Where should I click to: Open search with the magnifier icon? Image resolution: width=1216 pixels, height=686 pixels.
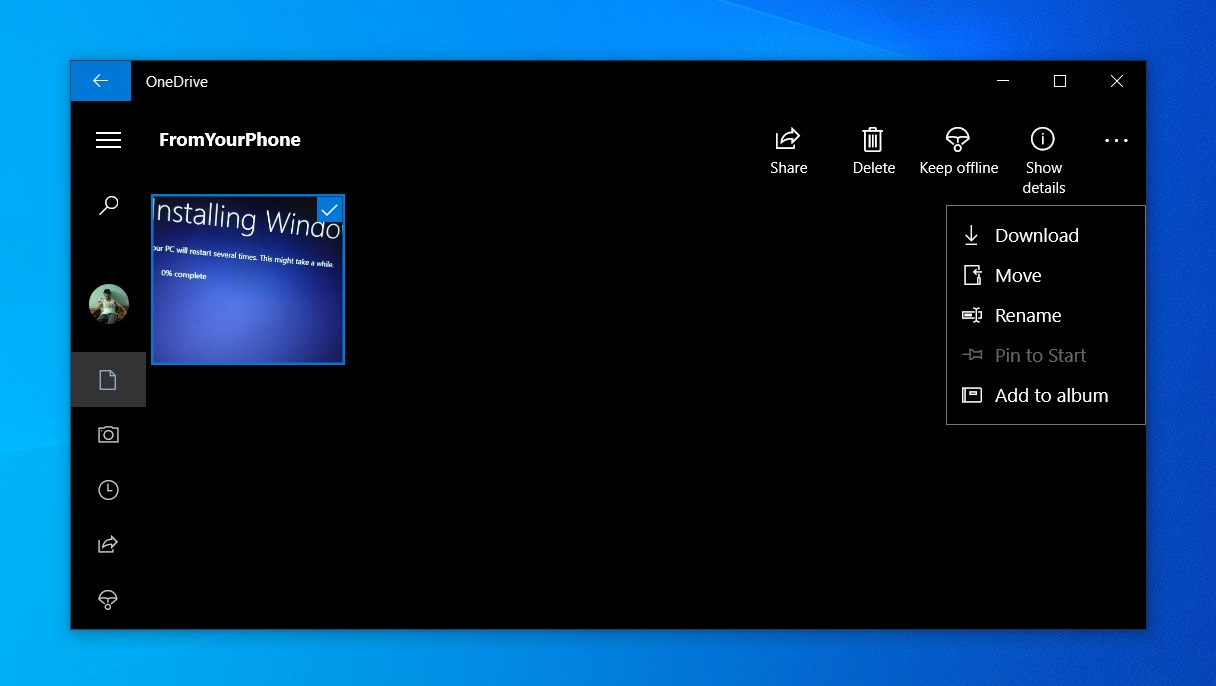point(108,206)
